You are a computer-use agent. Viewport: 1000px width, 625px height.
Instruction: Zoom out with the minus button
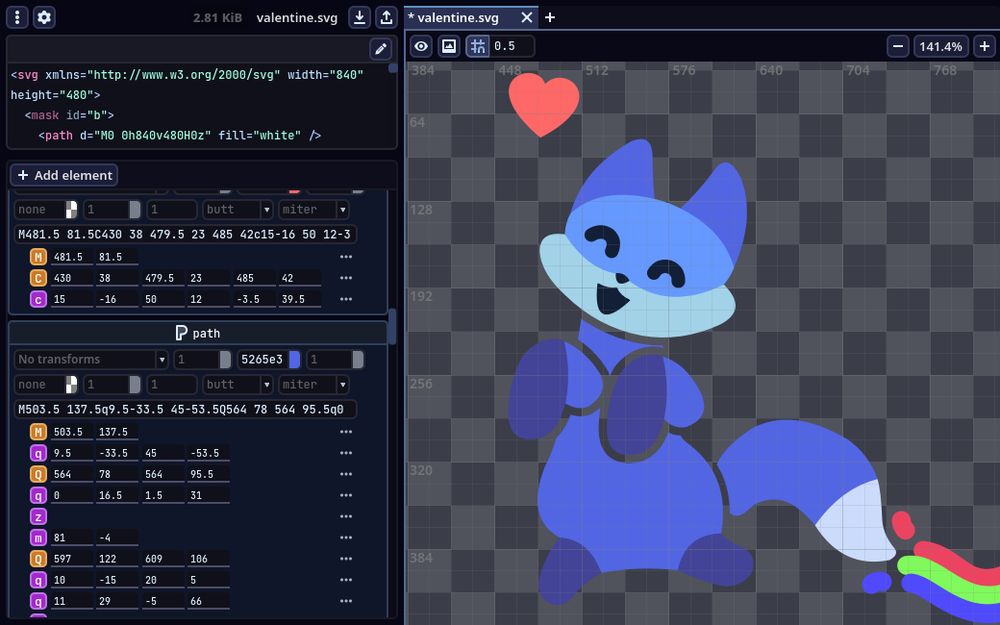pos(898,46)
